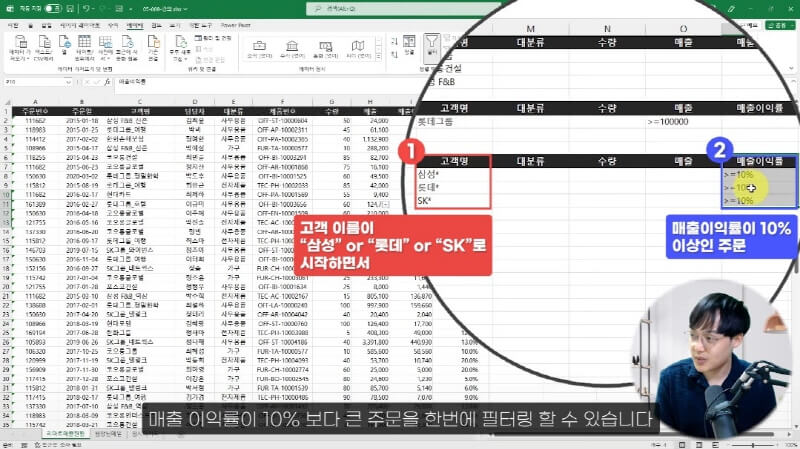This screenshot has height=449, width=800.
Task: Adjust the zoom slider in status bar
Action: pos(753,445)
